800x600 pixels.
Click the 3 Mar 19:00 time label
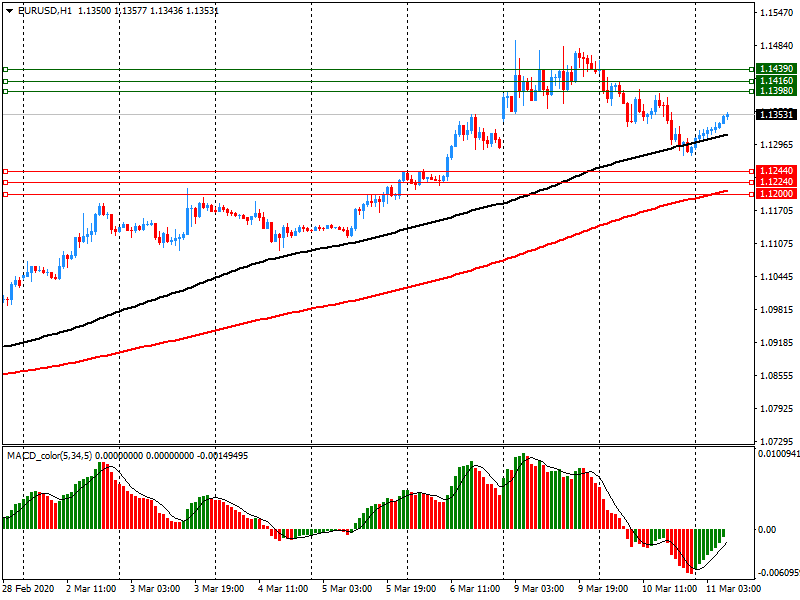pyautogui.click(x=219, y=589)
